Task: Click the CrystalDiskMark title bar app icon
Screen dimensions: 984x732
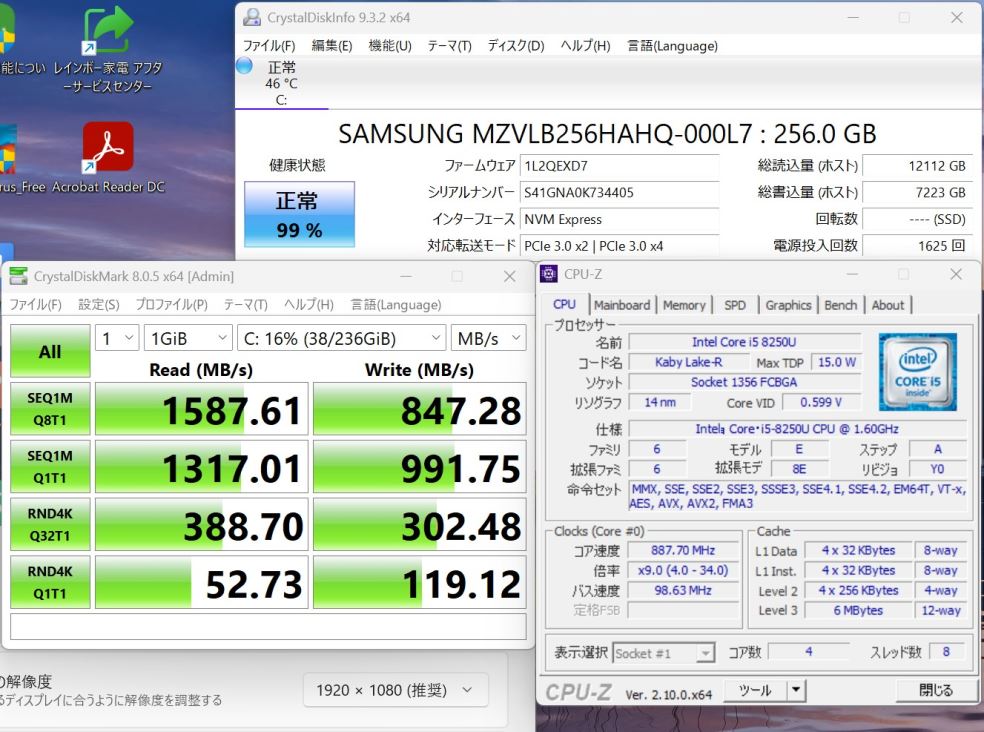Action: (x=19, y=276)
